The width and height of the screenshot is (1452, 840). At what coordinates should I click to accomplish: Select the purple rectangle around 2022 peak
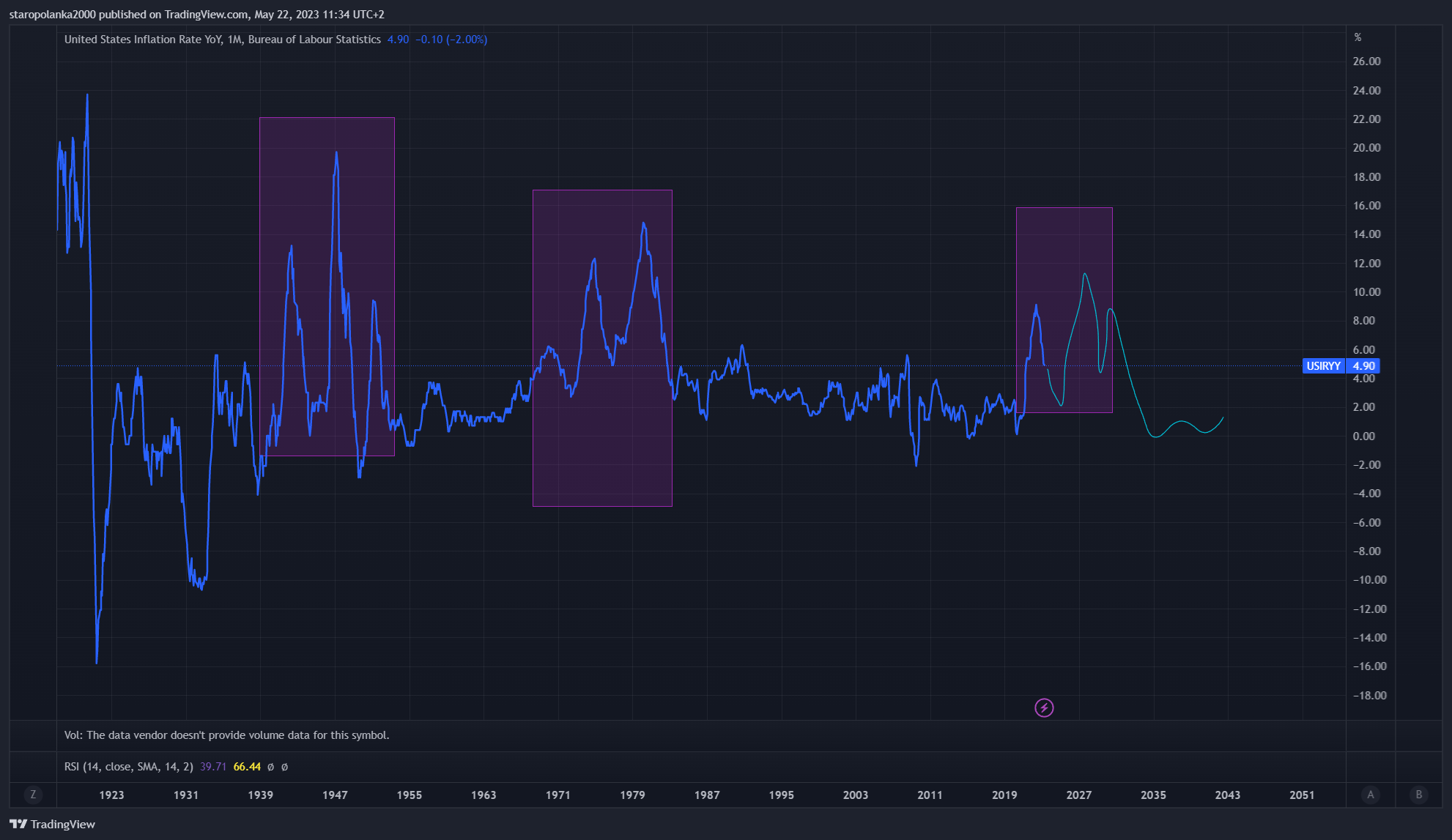pos(1064,310)
